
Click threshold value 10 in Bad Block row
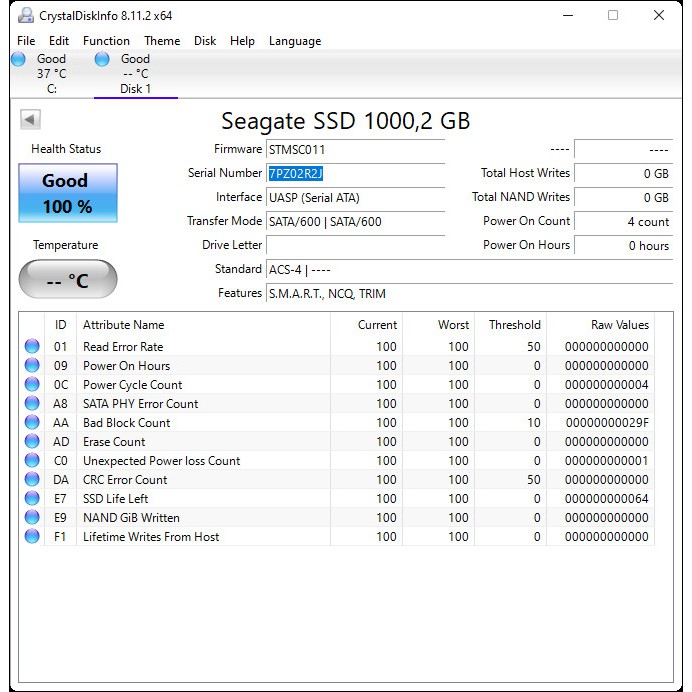(534, 423)
